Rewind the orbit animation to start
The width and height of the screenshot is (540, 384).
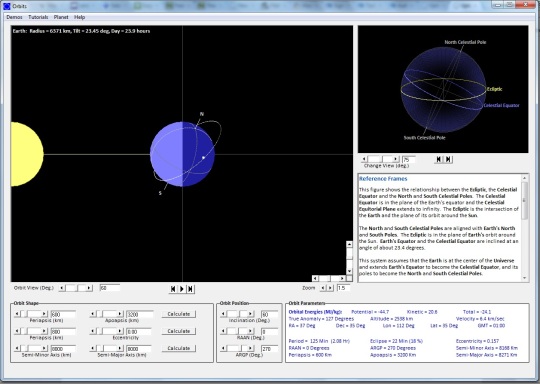(173, 289)
